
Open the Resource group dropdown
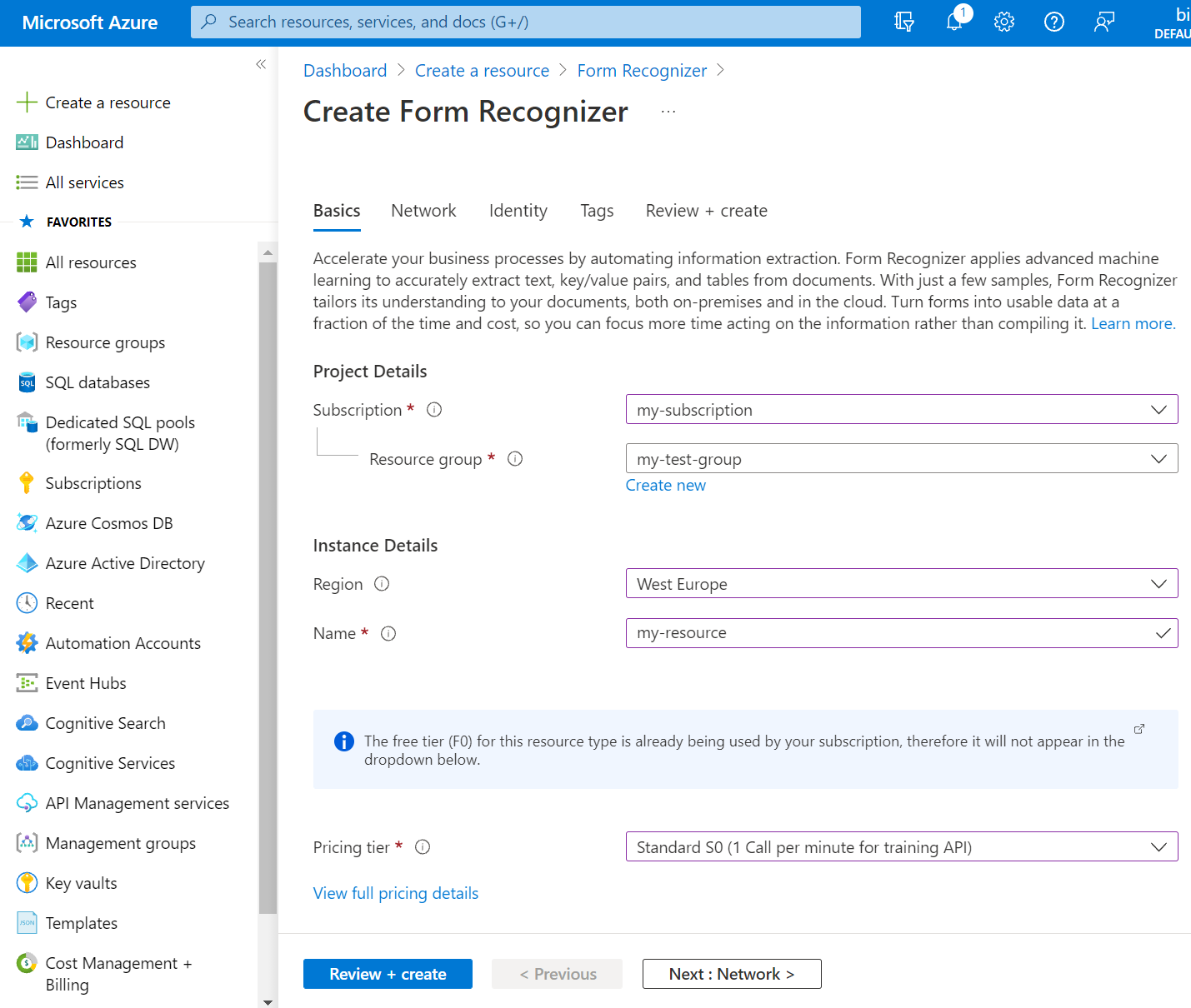[901, 459]
